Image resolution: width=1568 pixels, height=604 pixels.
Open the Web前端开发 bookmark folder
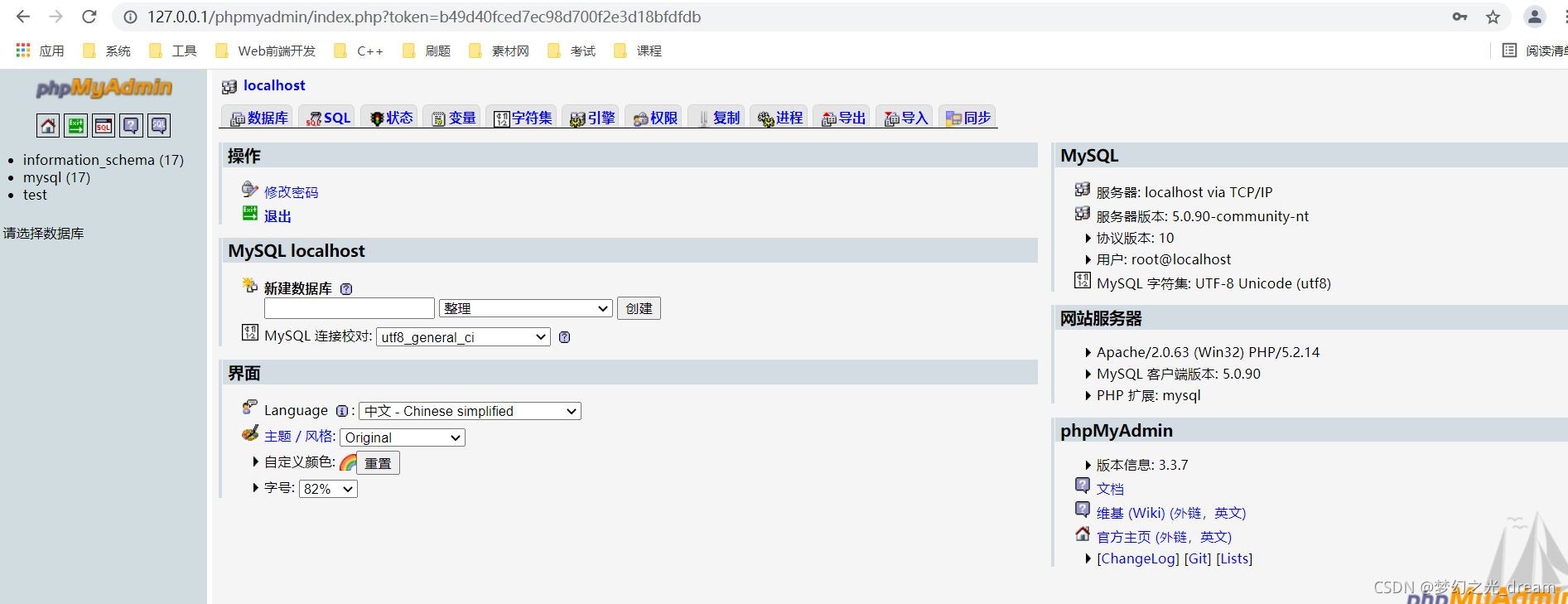(x=266, y=51)
